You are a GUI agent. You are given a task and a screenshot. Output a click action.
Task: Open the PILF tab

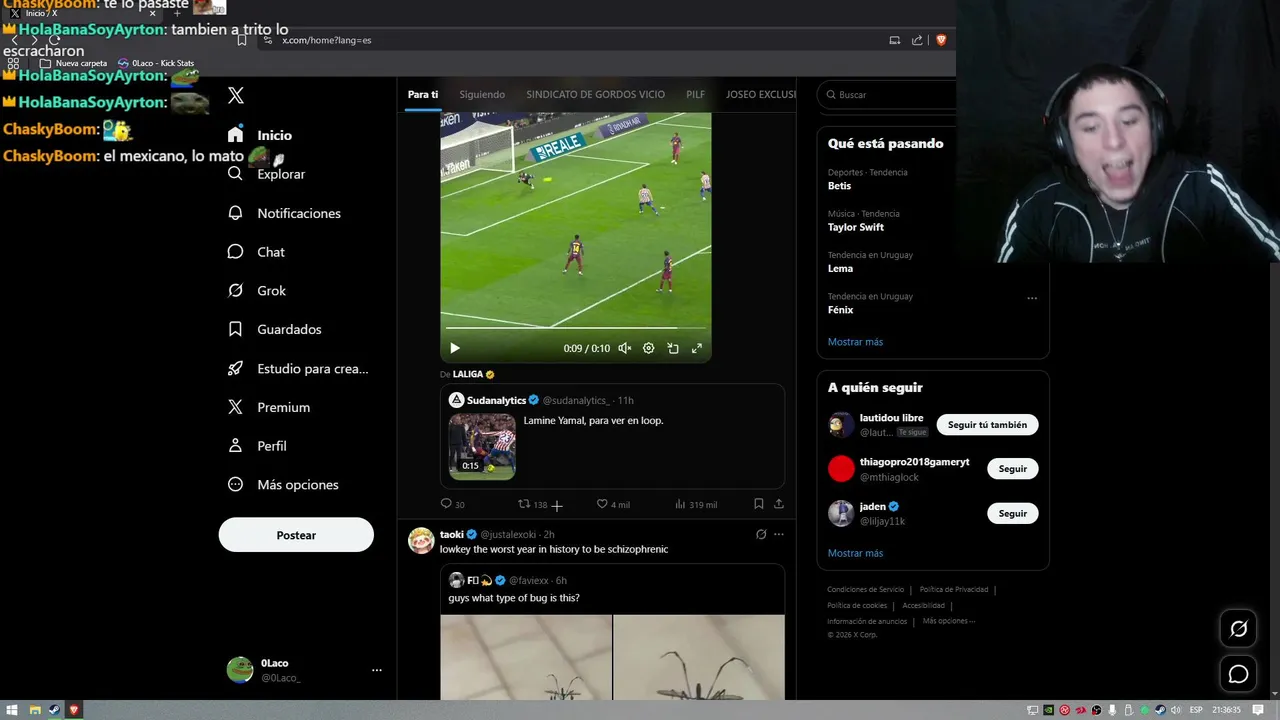695,94
